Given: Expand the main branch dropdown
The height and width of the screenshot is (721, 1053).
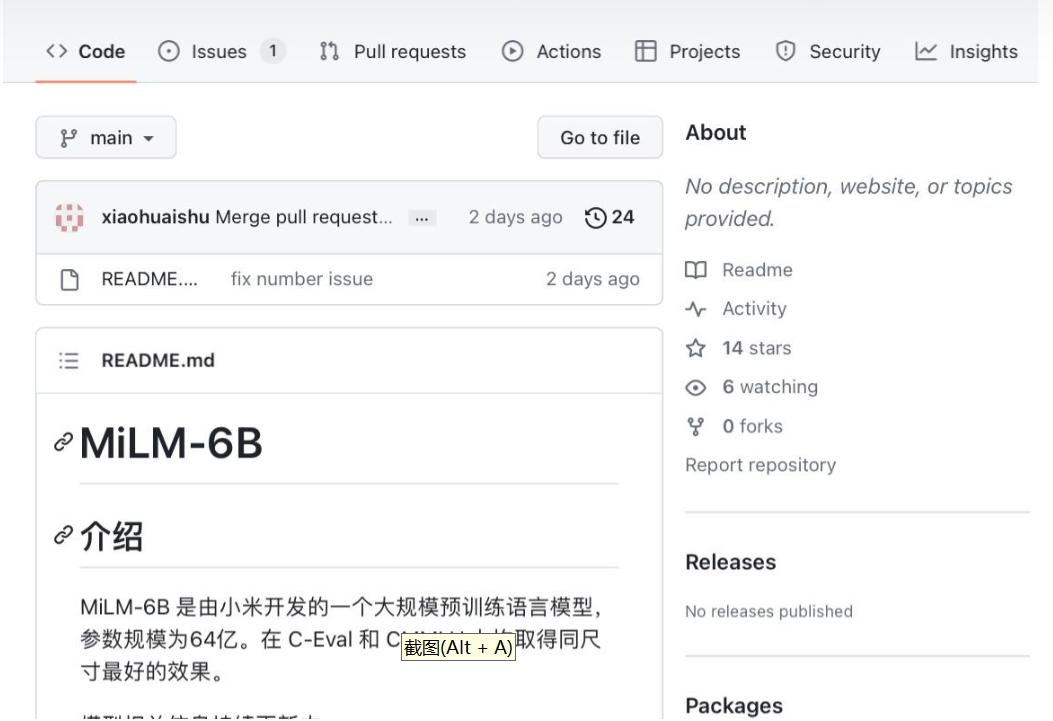Looking at the screenshot, I should pos(106,138).
